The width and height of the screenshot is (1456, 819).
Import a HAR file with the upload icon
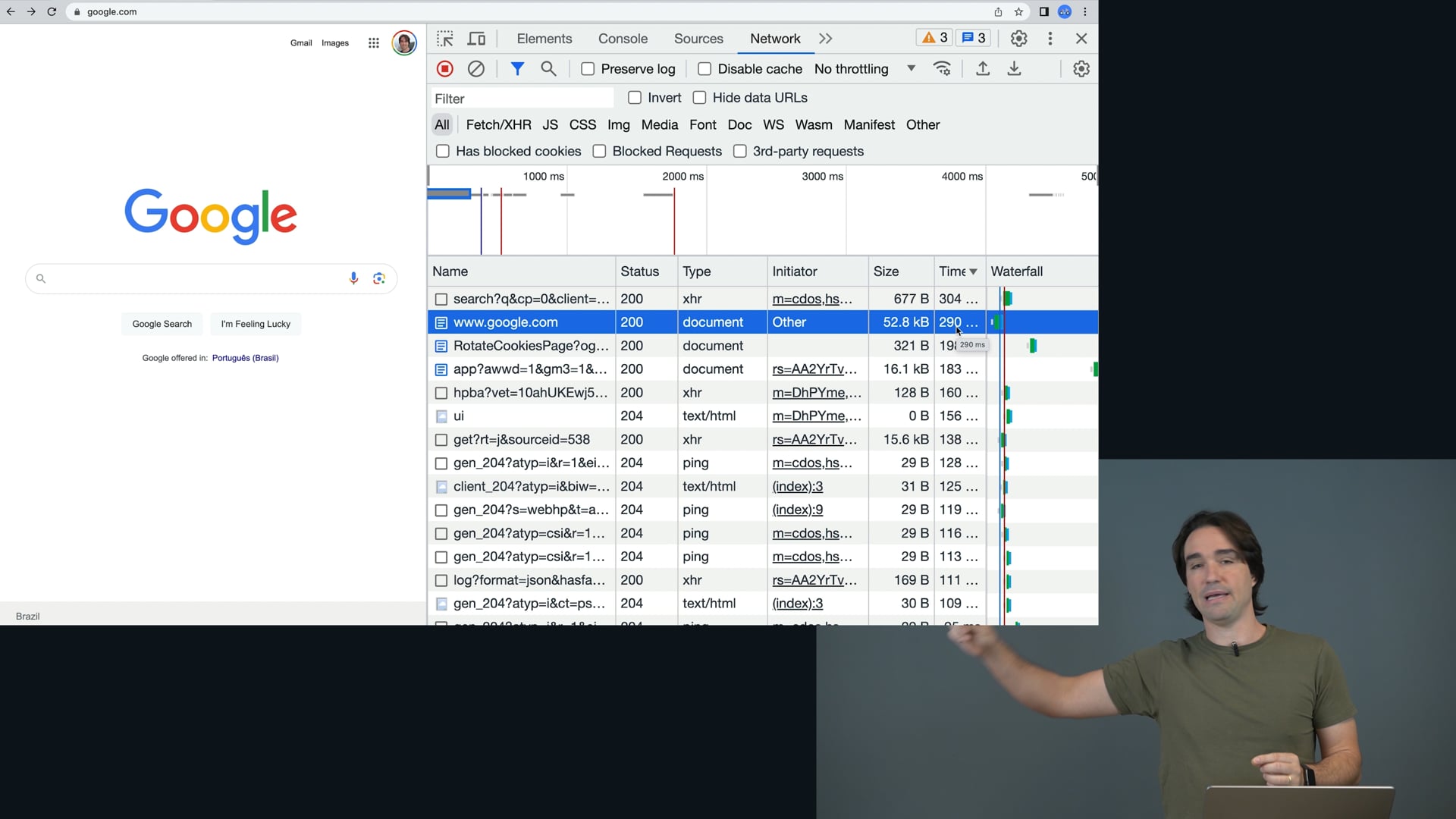983,69
